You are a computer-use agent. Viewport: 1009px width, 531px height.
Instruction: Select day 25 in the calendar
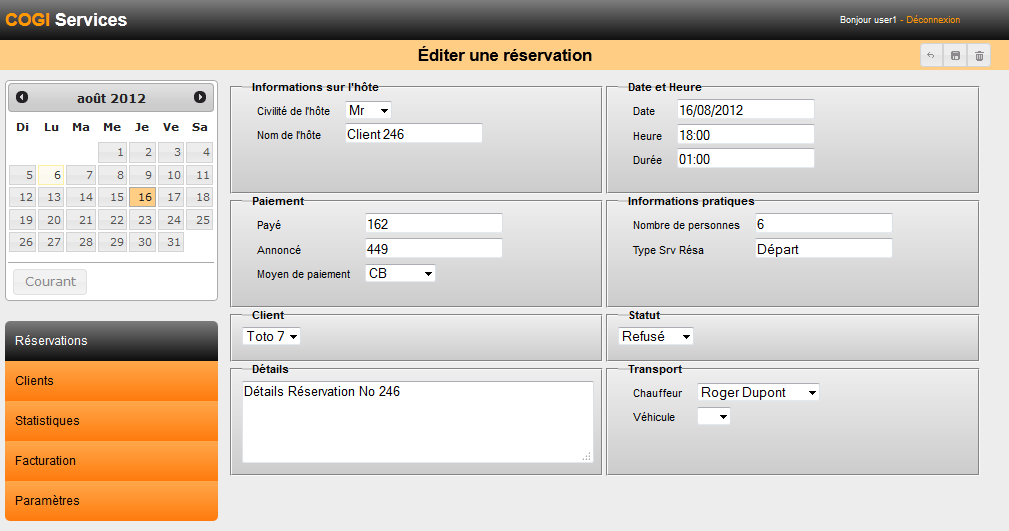pos(200,220)
